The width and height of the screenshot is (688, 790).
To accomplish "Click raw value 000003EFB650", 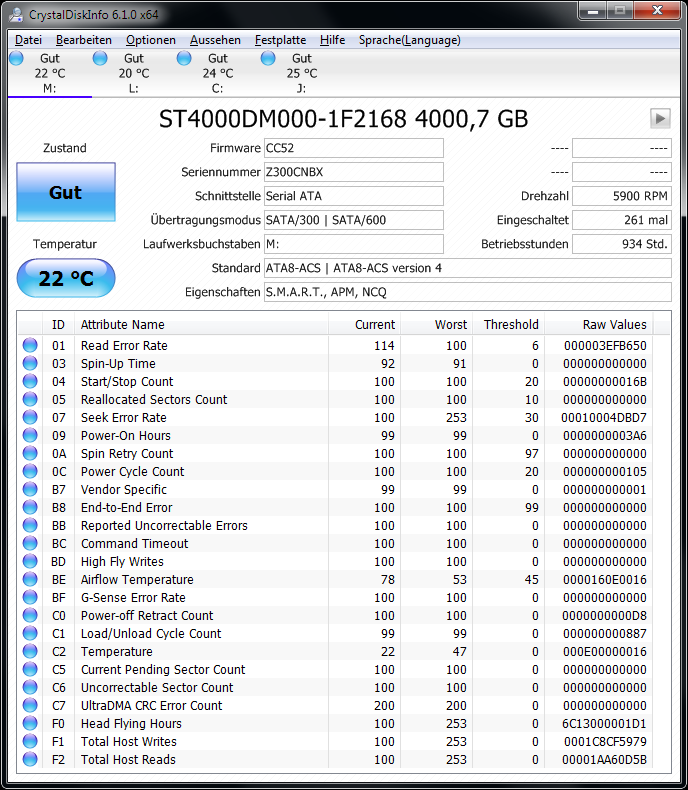I will point(605,346).
